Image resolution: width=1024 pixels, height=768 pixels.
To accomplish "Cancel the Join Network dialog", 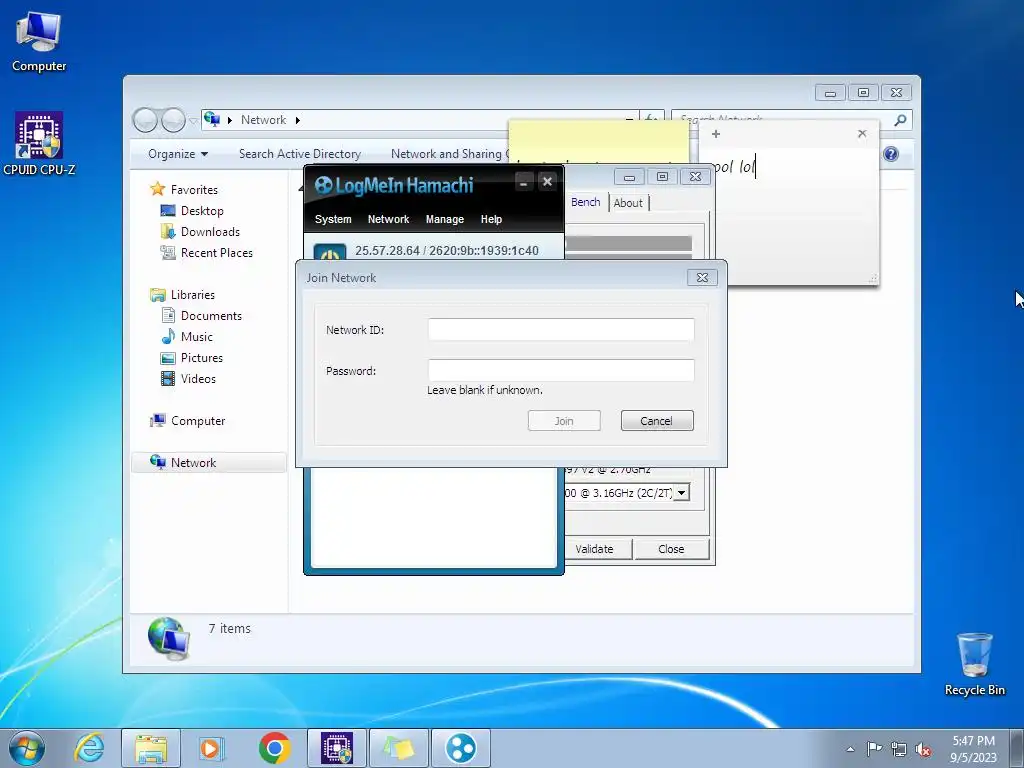I will 657,421.
